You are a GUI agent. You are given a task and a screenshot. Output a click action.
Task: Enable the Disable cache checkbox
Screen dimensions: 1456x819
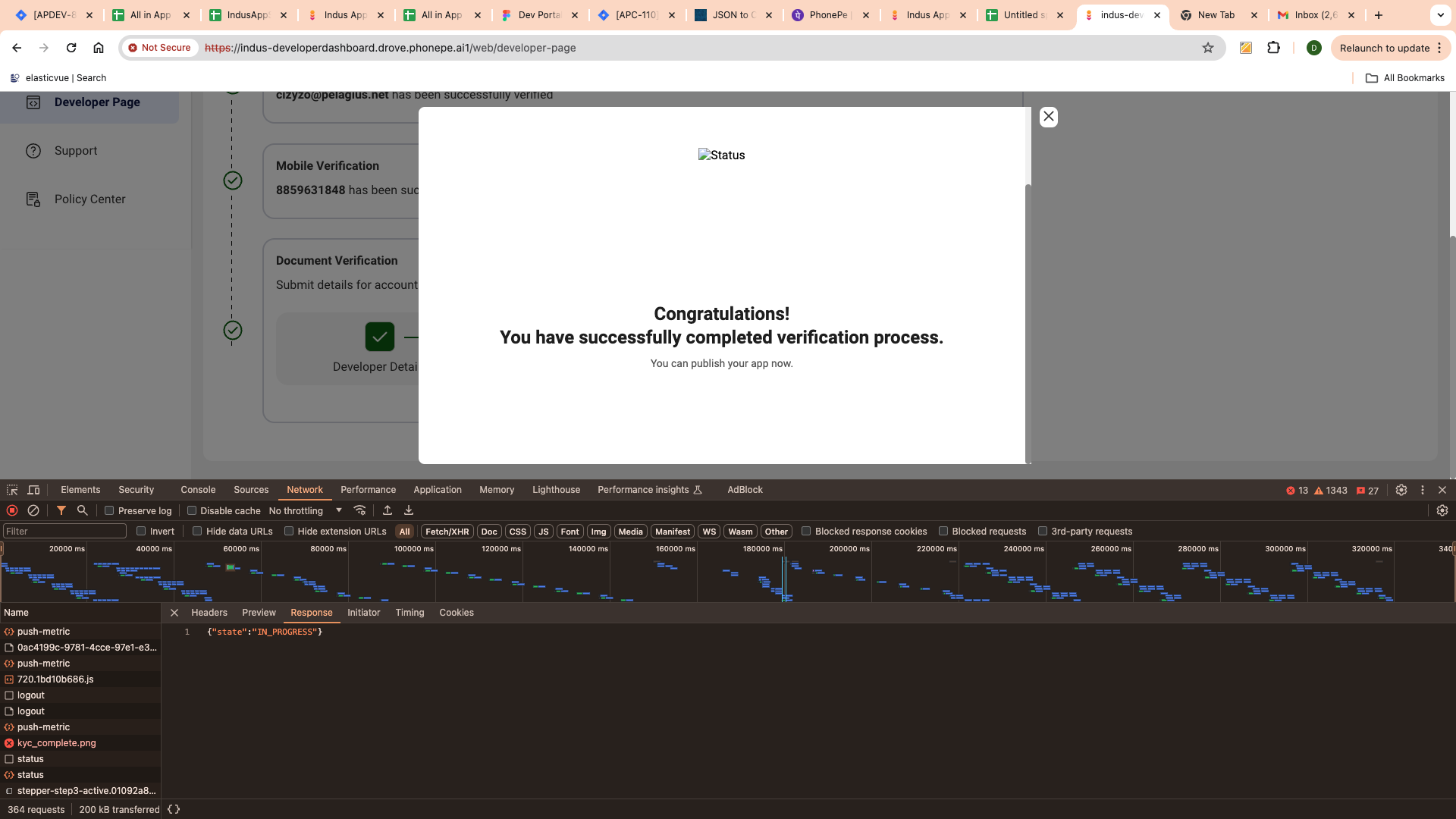click(192, 510)
